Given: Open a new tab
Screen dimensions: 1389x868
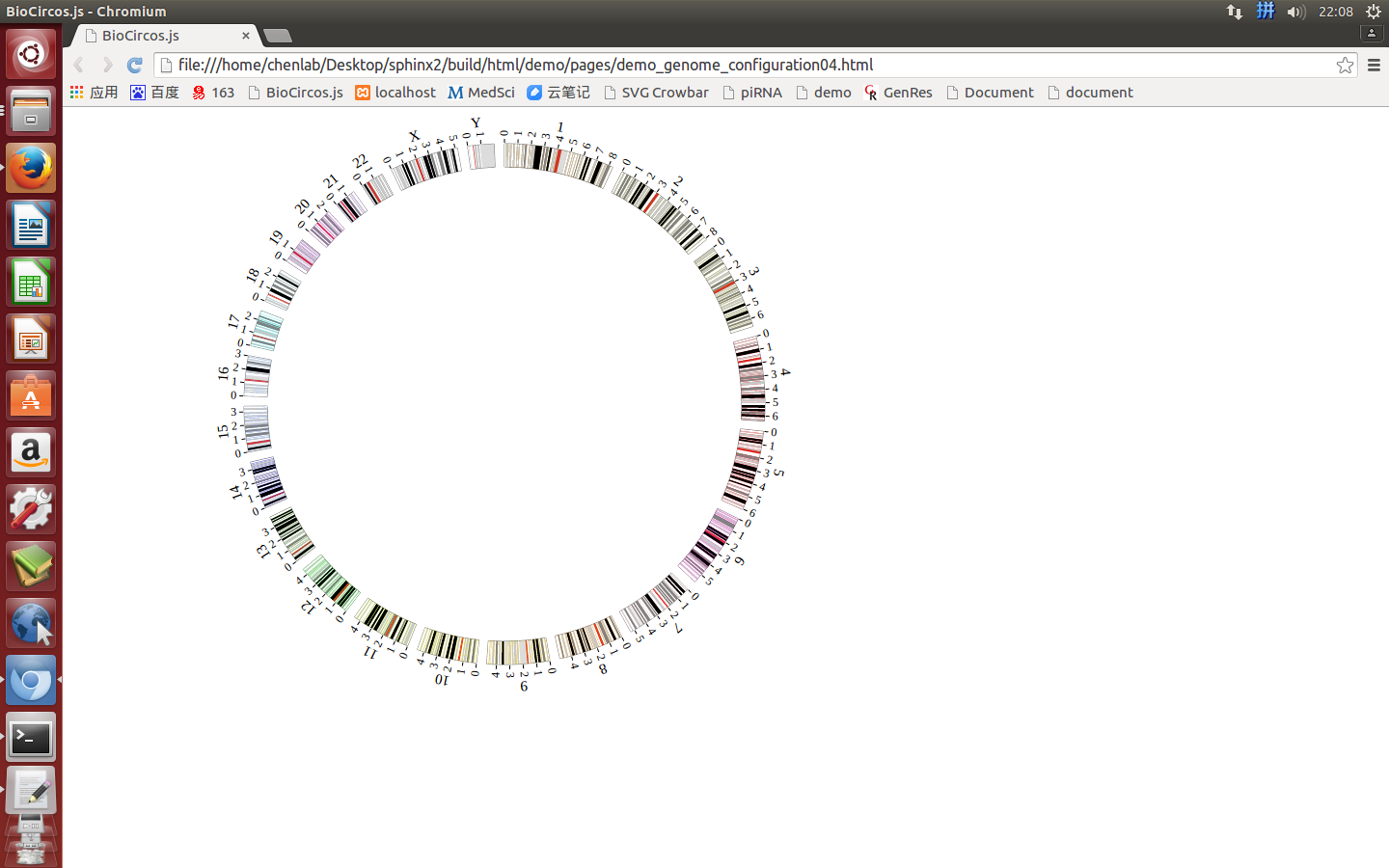Looking at the screenshot, I should point(278,36).
